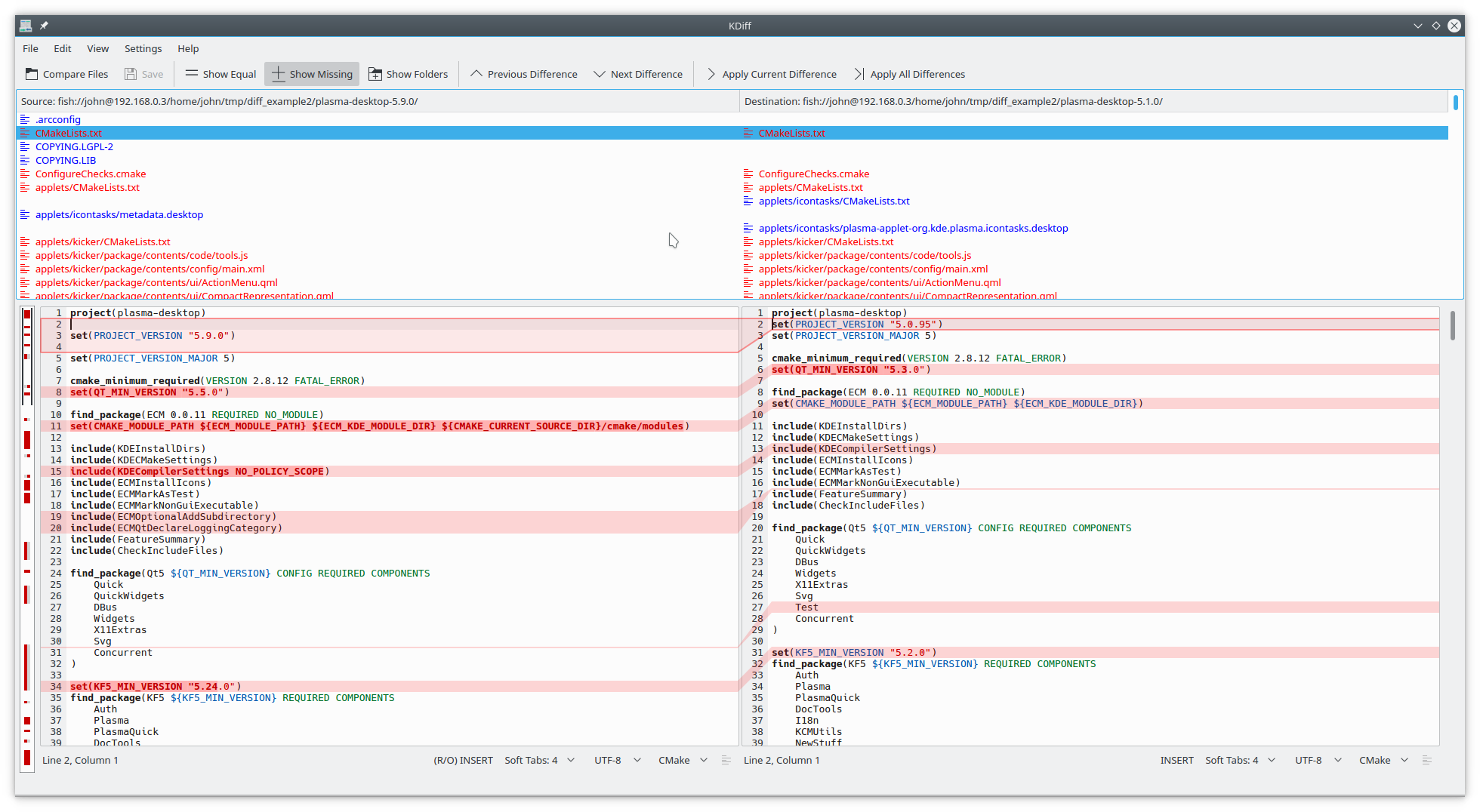Click the KDiff application icon in title bar
This screenshot has height=812, width=1480.
25,25
